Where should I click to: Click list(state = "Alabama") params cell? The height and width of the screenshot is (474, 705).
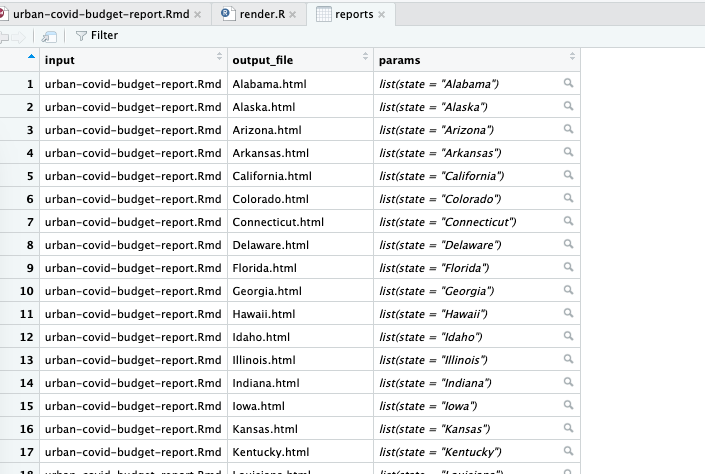477,84
